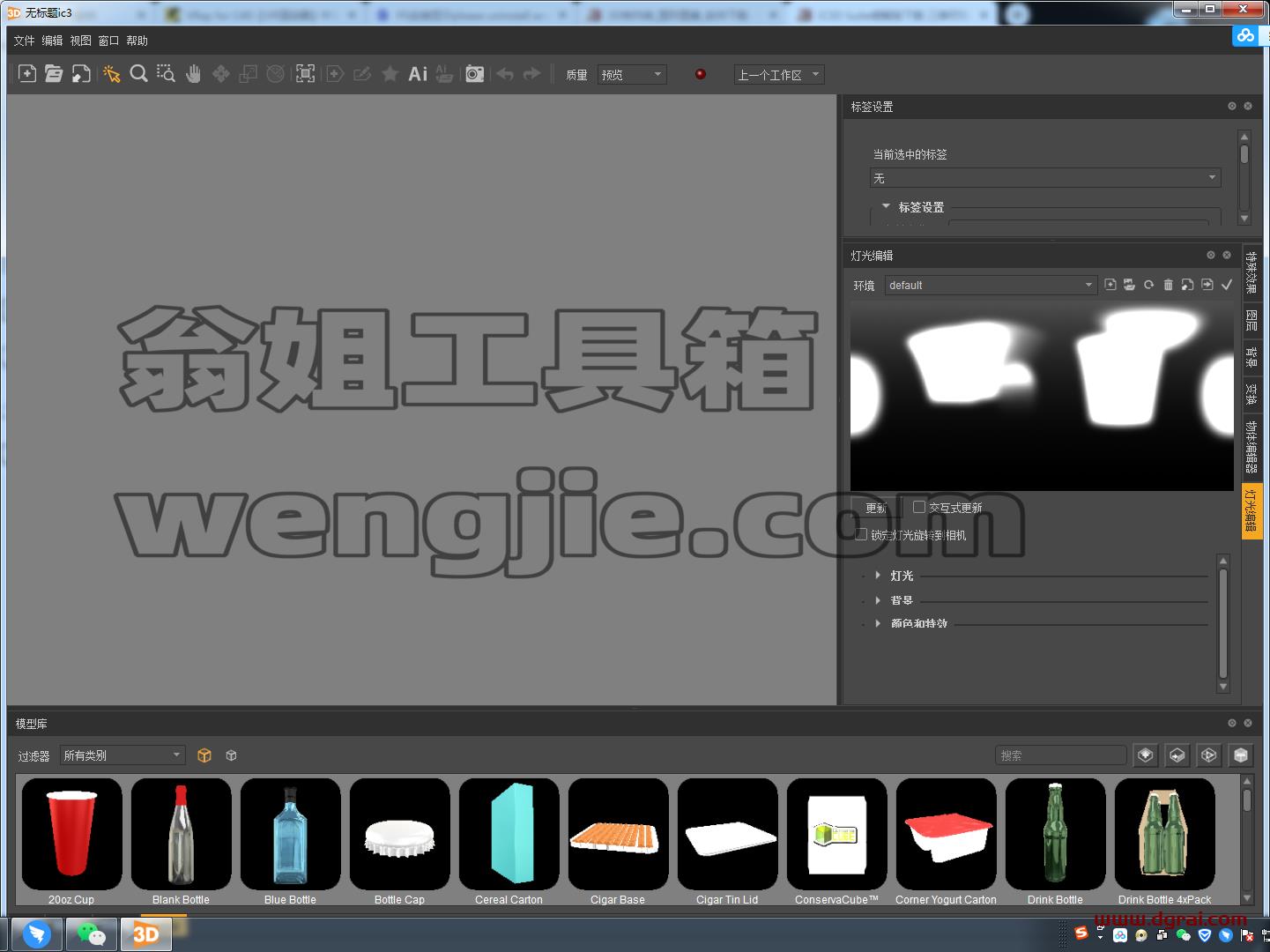The width and height of the screenshot is (1270, 952).
Task: Click the first model library view icon
Action: [1146, 755]
